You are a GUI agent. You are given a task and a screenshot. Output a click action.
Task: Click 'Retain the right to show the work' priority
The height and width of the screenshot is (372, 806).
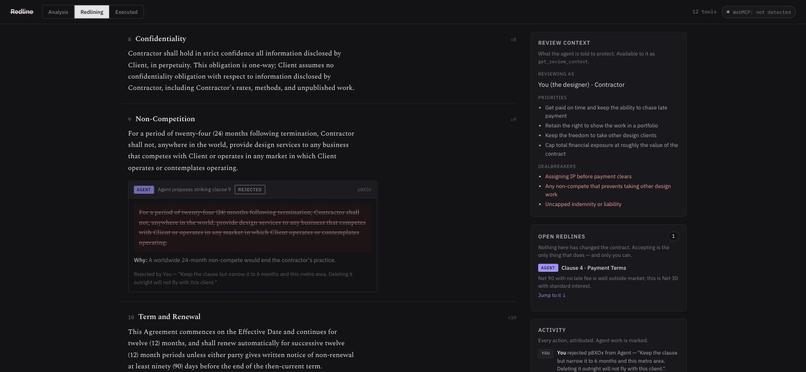tap(601, 125)
